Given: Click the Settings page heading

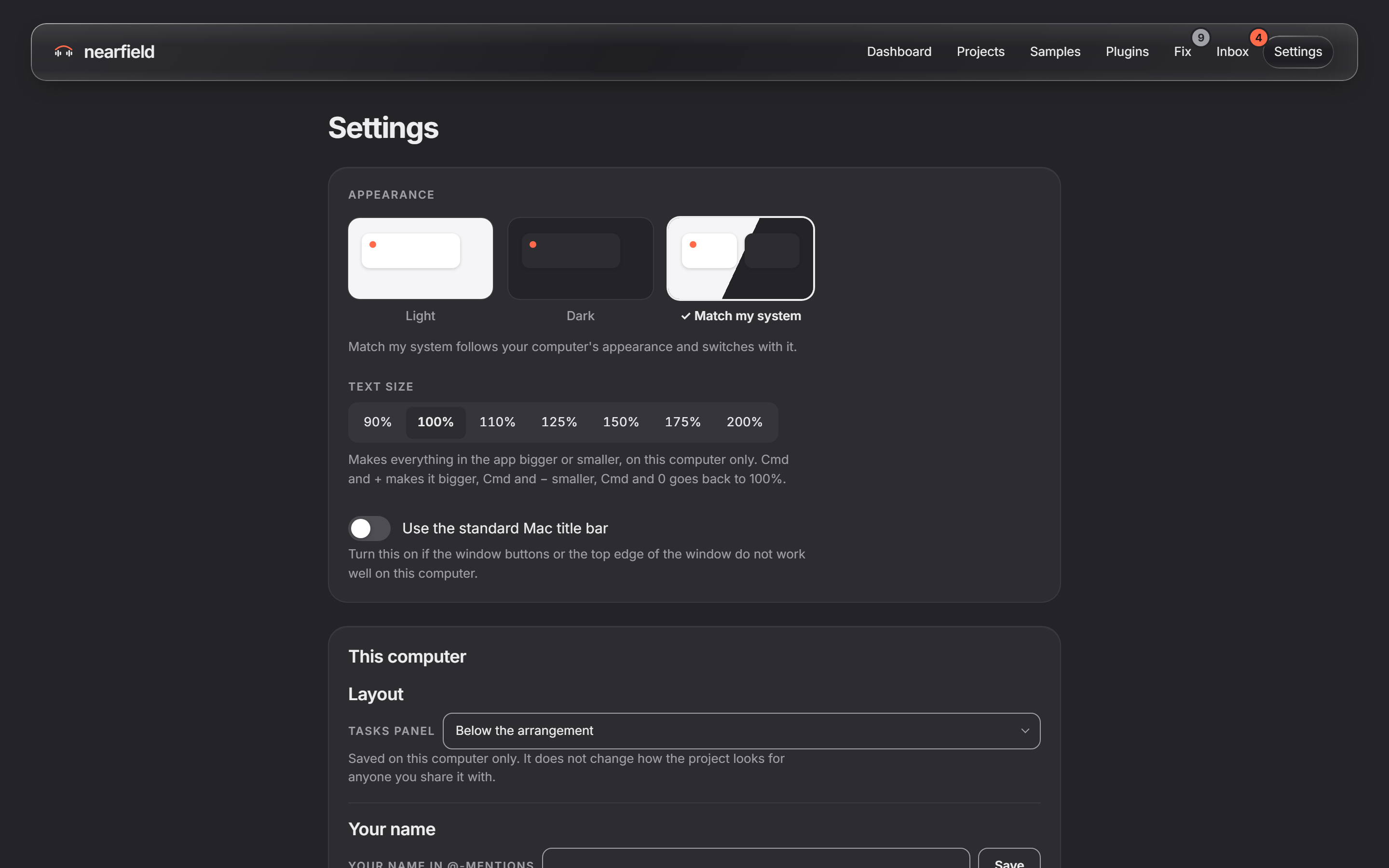Looking at the screenshot, I should click(x=383, y=128).
